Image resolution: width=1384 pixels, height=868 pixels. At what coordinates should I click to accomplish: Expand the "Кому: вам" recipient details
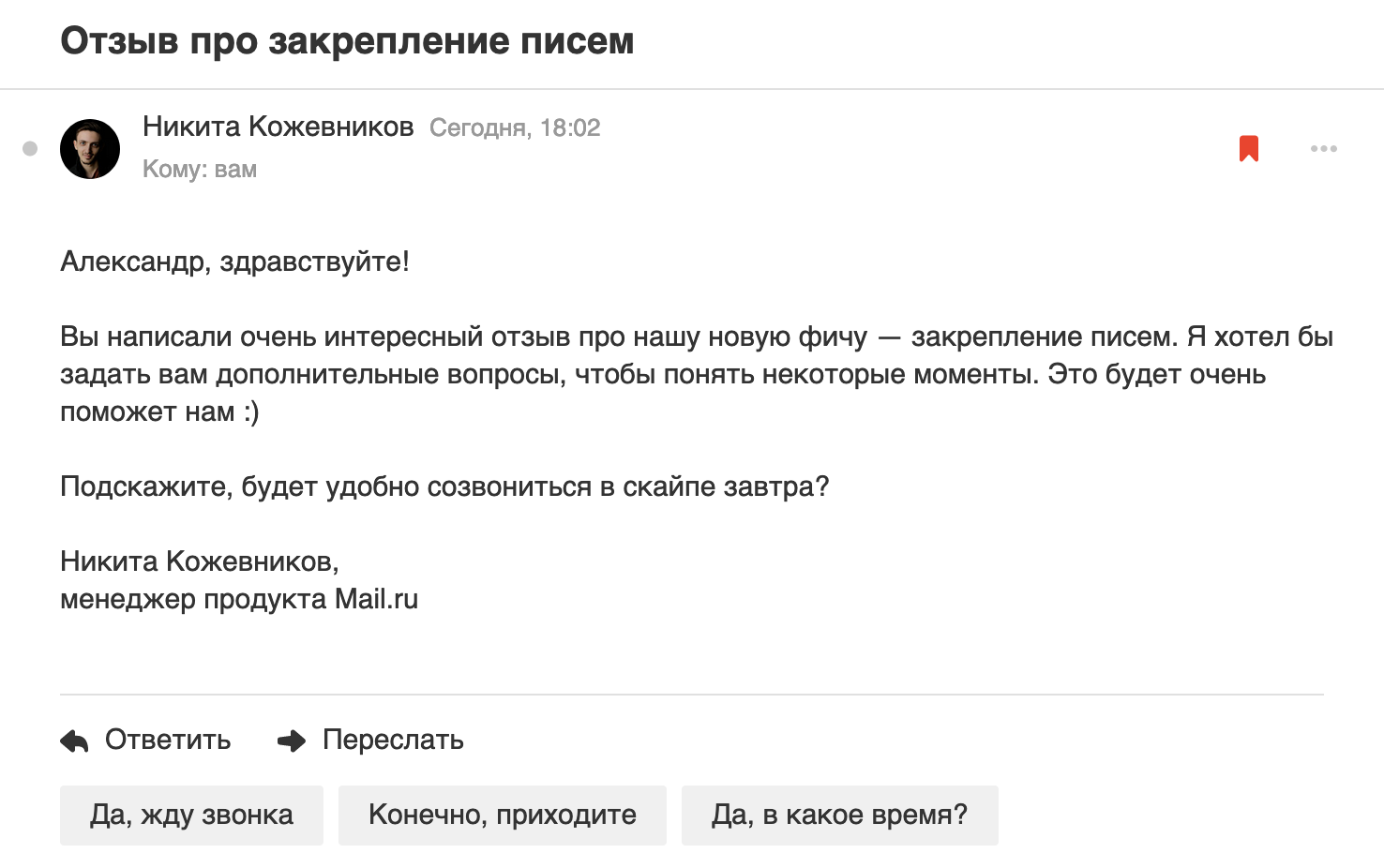click(199, 170)
